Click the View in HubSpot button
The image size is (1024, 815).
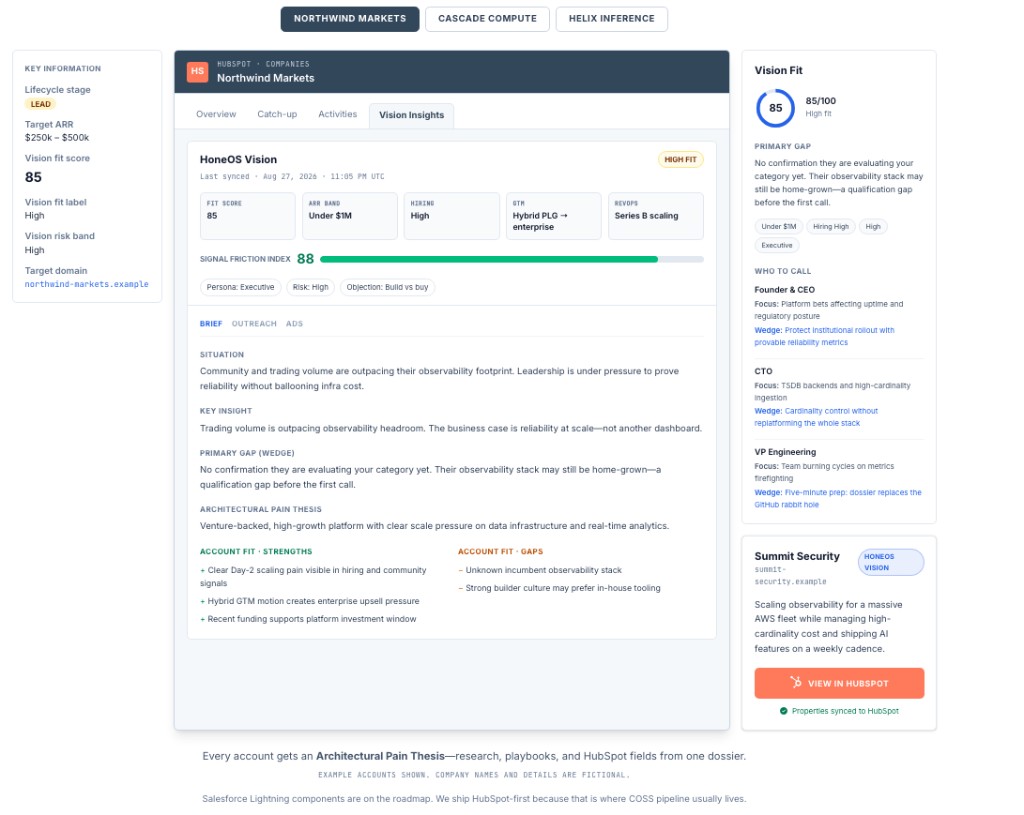(839, 683)
